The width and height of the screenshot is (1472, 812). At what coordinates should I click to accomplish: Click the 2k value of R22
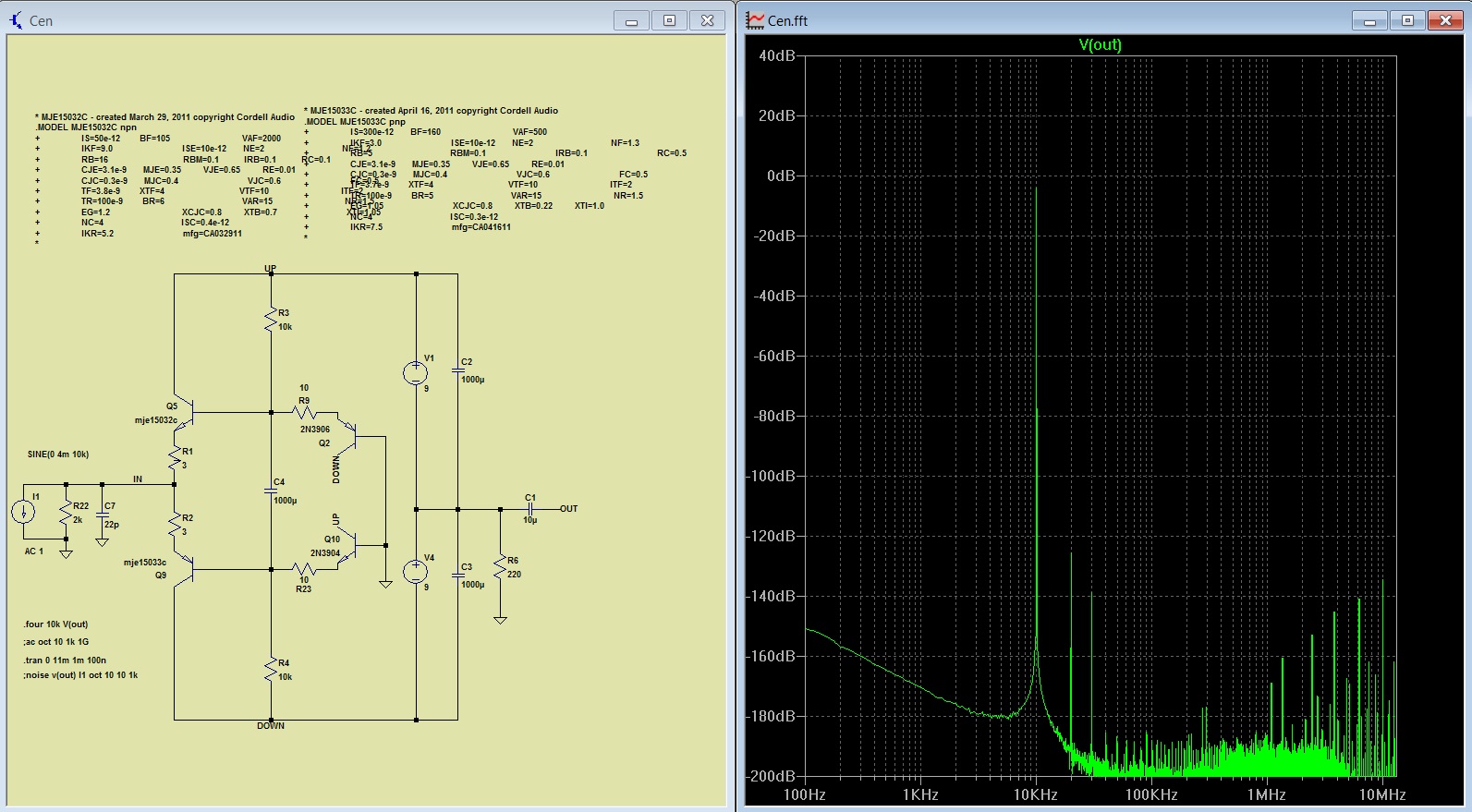pos(79,520)
